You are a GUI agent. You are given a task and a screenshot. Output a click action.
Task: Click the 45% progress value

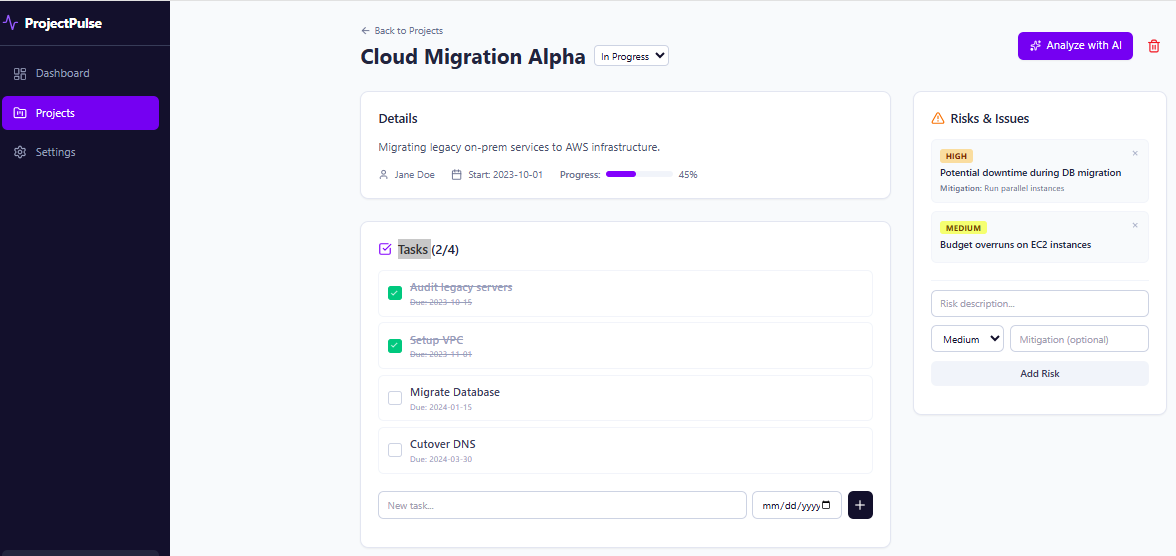click(688, 175)
